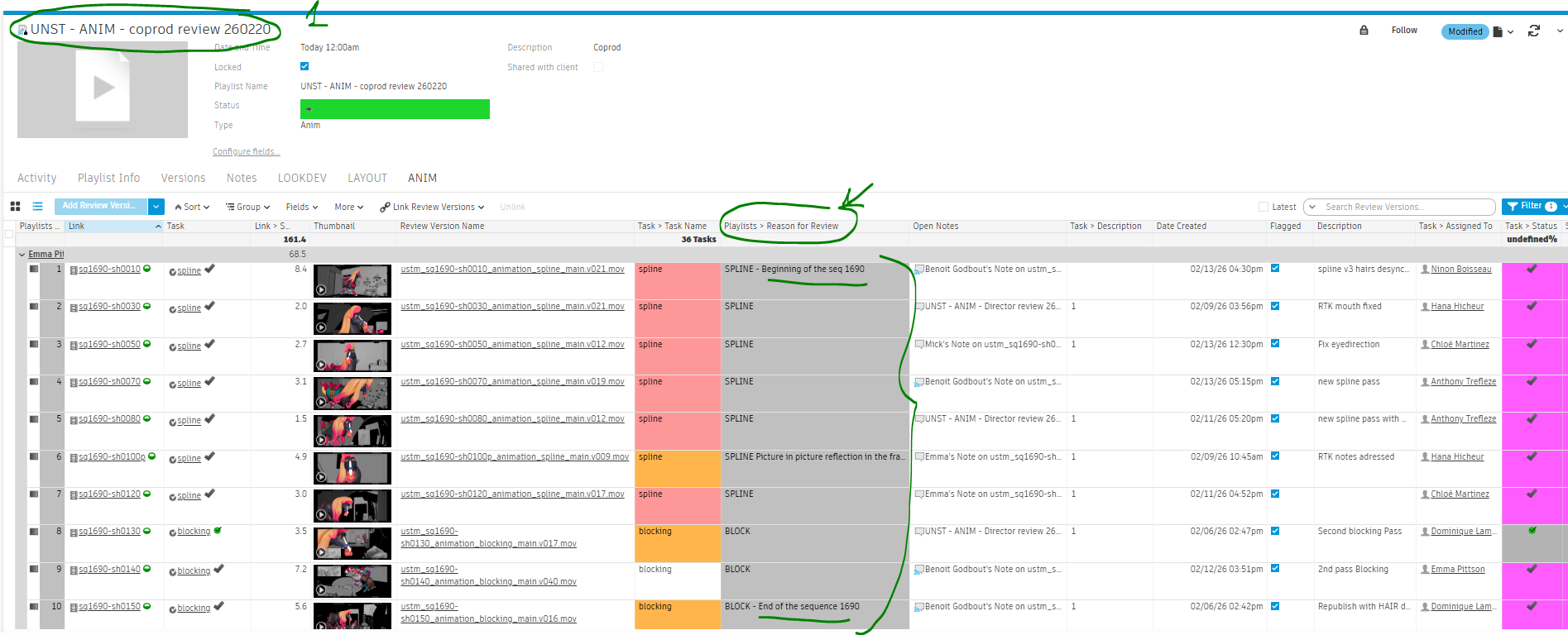This screenshot has width=1568, height=635.
Task: Open the Playlist Info tab
Action: pos(108,178)
